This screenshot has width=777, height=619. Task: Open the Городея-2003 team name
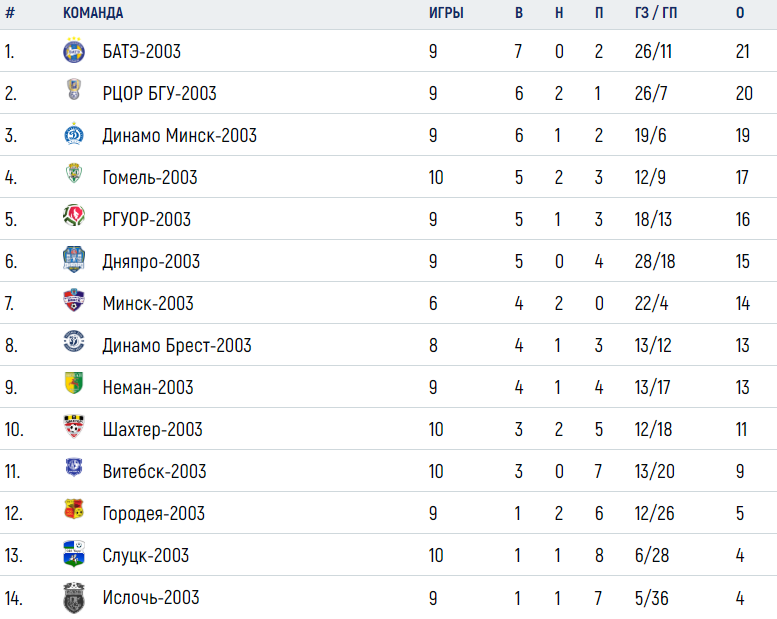pyautogui.click(x=154, y=513)
